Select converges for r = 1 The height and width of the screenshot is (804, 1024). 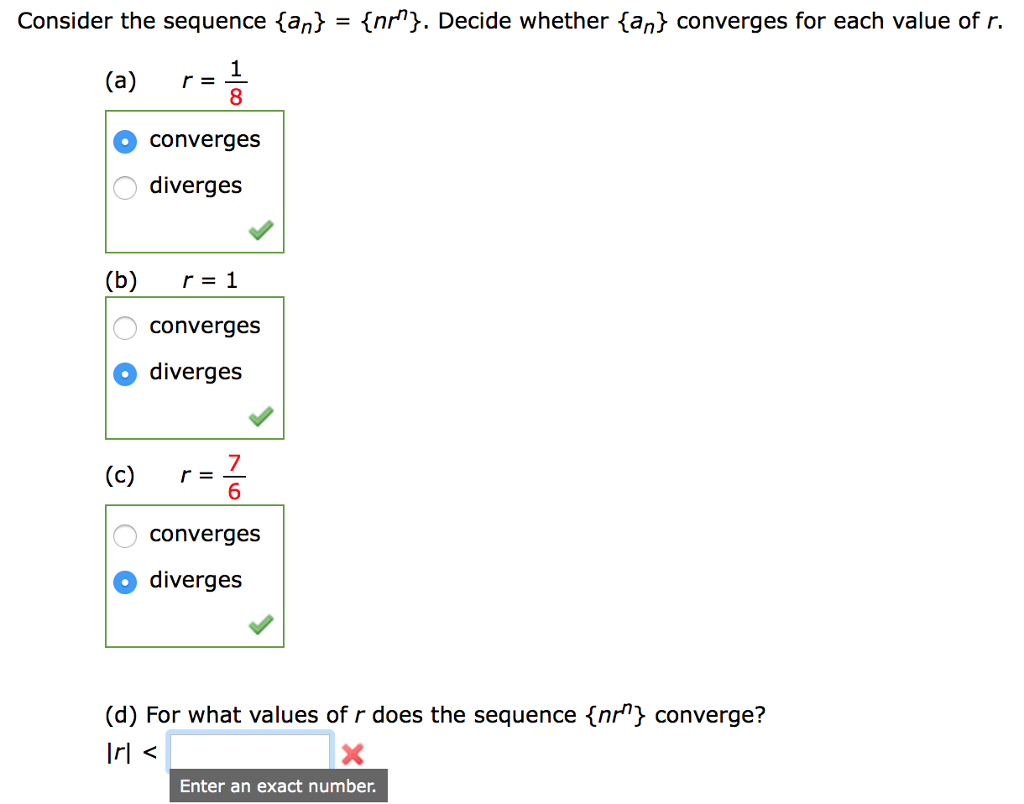[x=124, y=327]
